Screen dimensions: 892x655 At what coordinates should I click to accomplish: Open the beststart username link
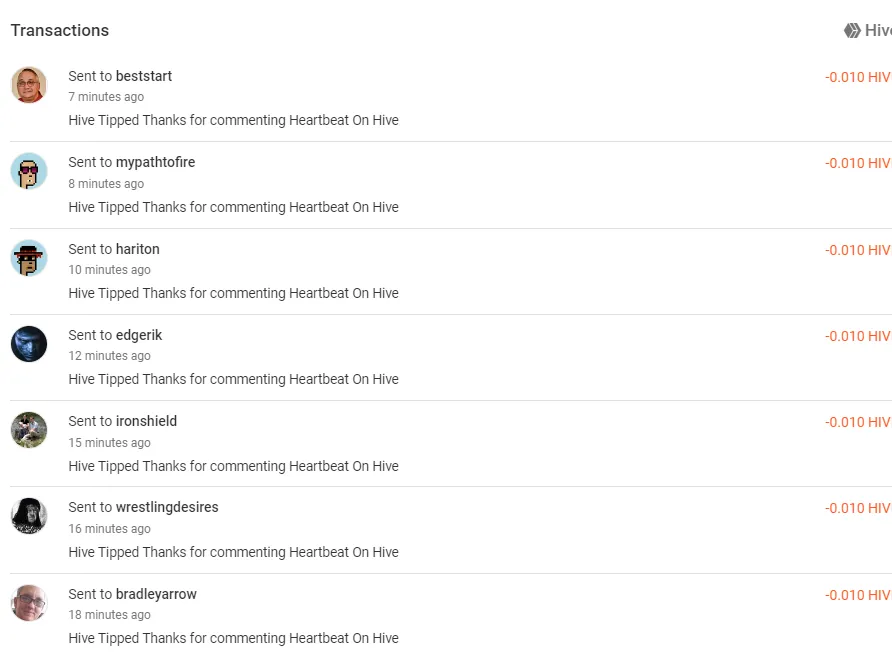click(144, 76)
